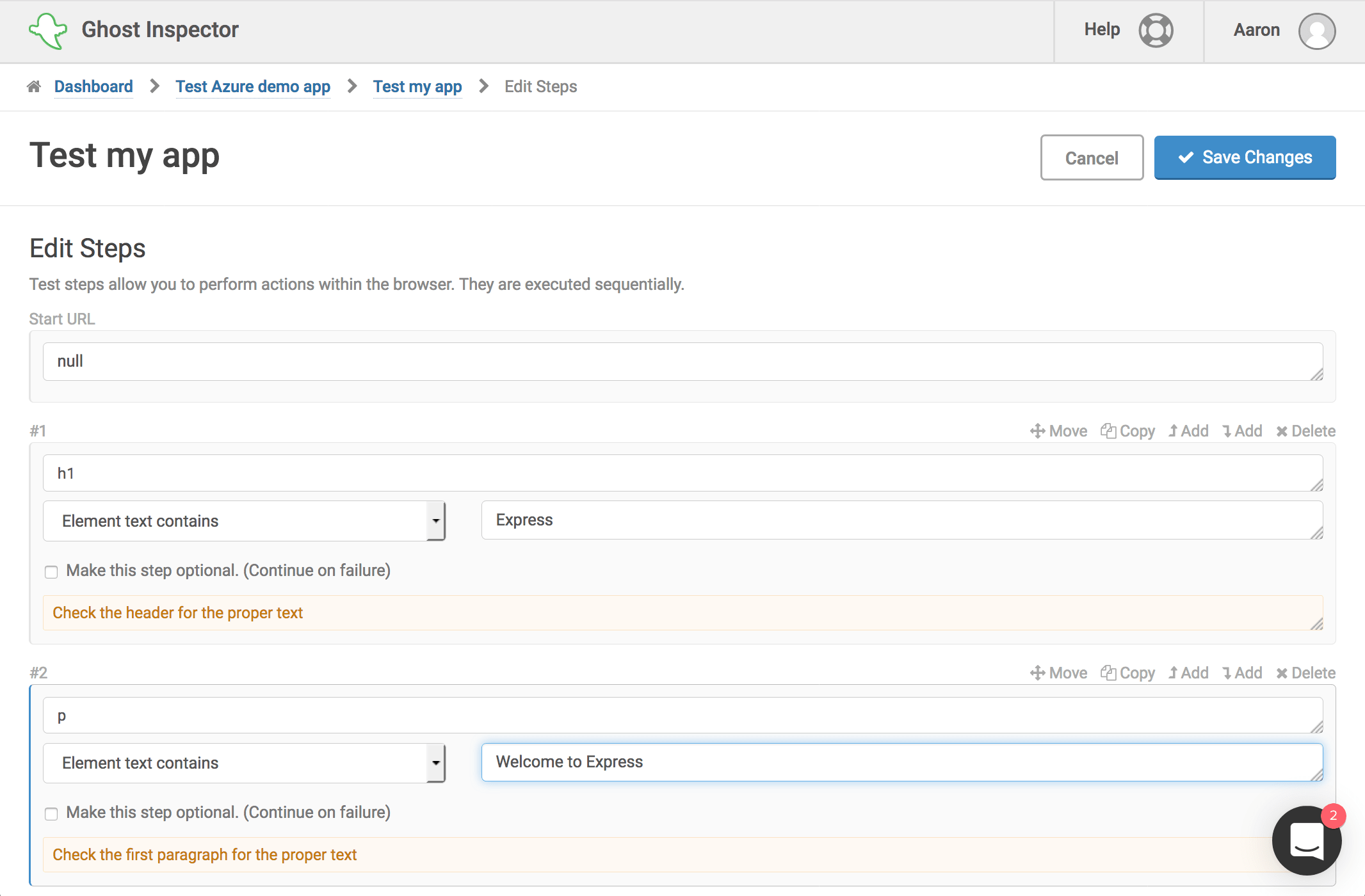The image size is (1365, 896).
Task: Click the h1 selector field
Action: coord(683,473)
